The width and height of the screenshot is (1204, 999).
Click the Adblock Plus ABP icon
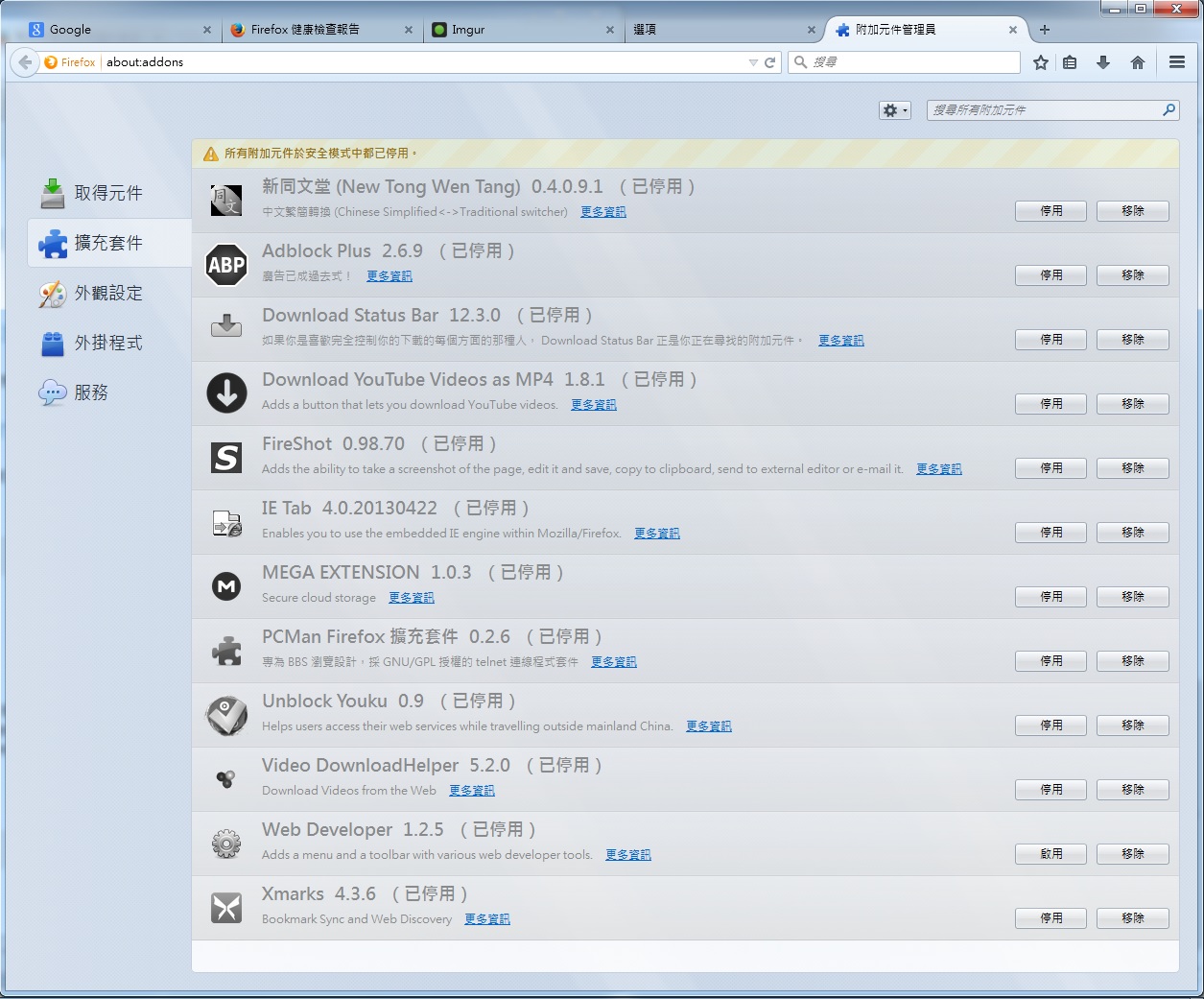[x=226, y=265]
